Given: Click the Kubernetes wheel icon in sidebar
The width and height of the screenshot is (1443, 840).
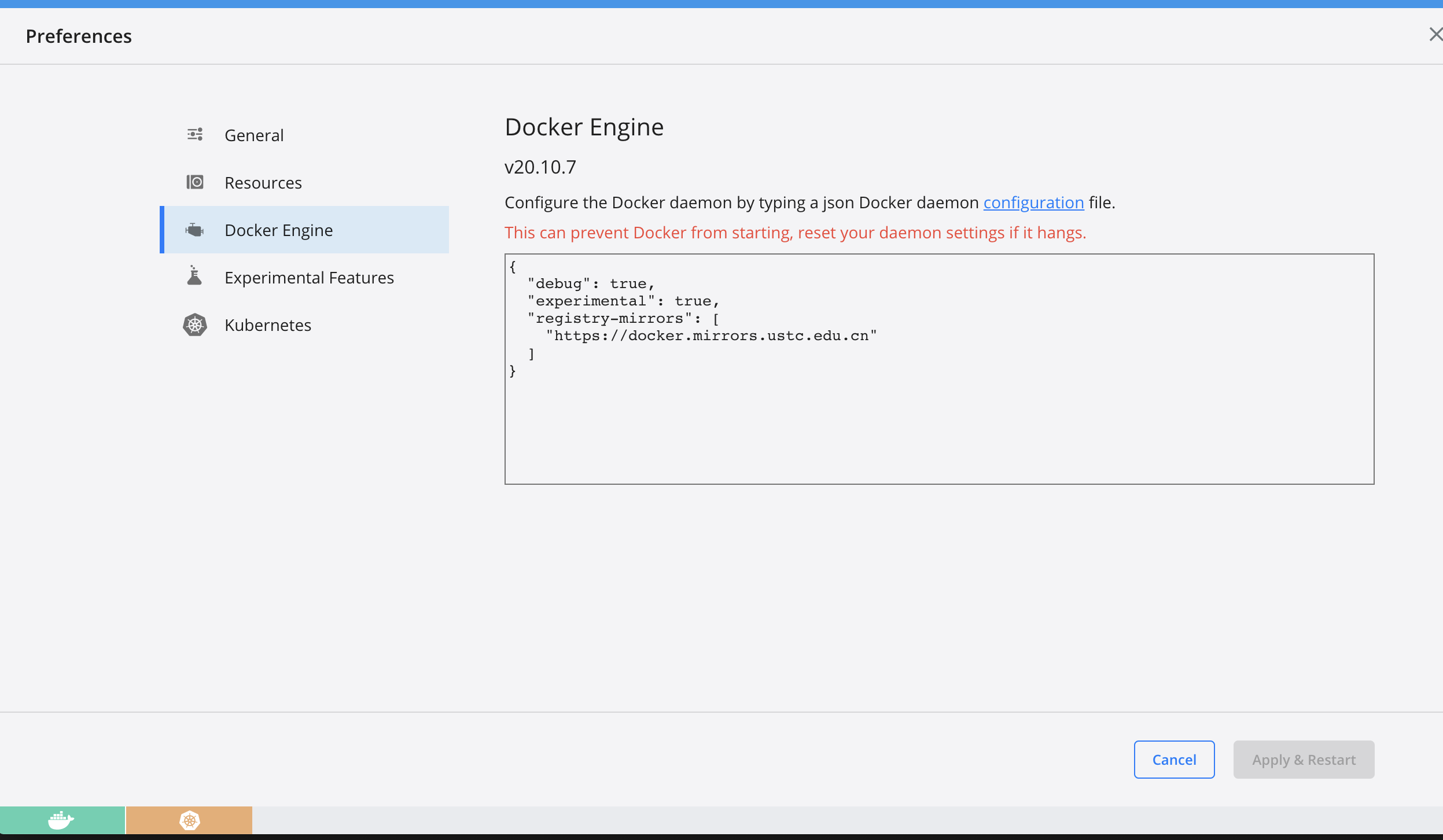Looking at the screenshot, I should coord(195,325).
